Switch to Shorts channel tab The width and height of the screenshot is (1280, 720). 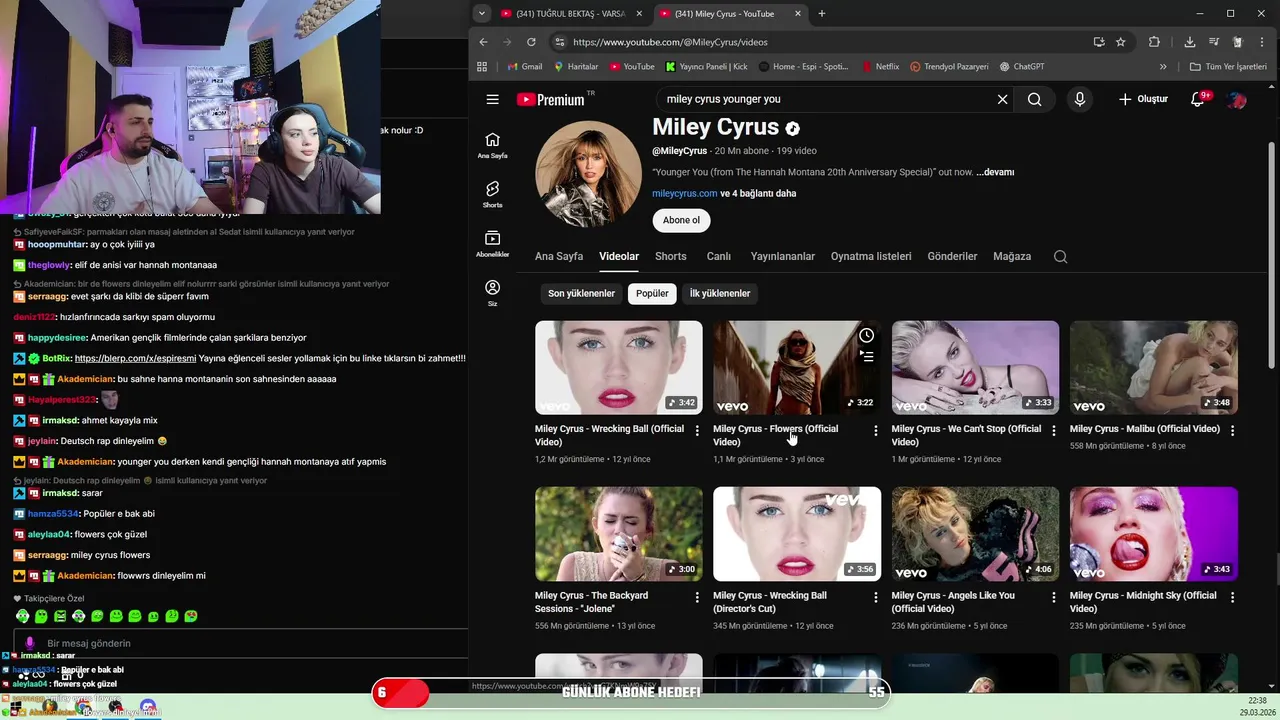click(x=671, y=256)
